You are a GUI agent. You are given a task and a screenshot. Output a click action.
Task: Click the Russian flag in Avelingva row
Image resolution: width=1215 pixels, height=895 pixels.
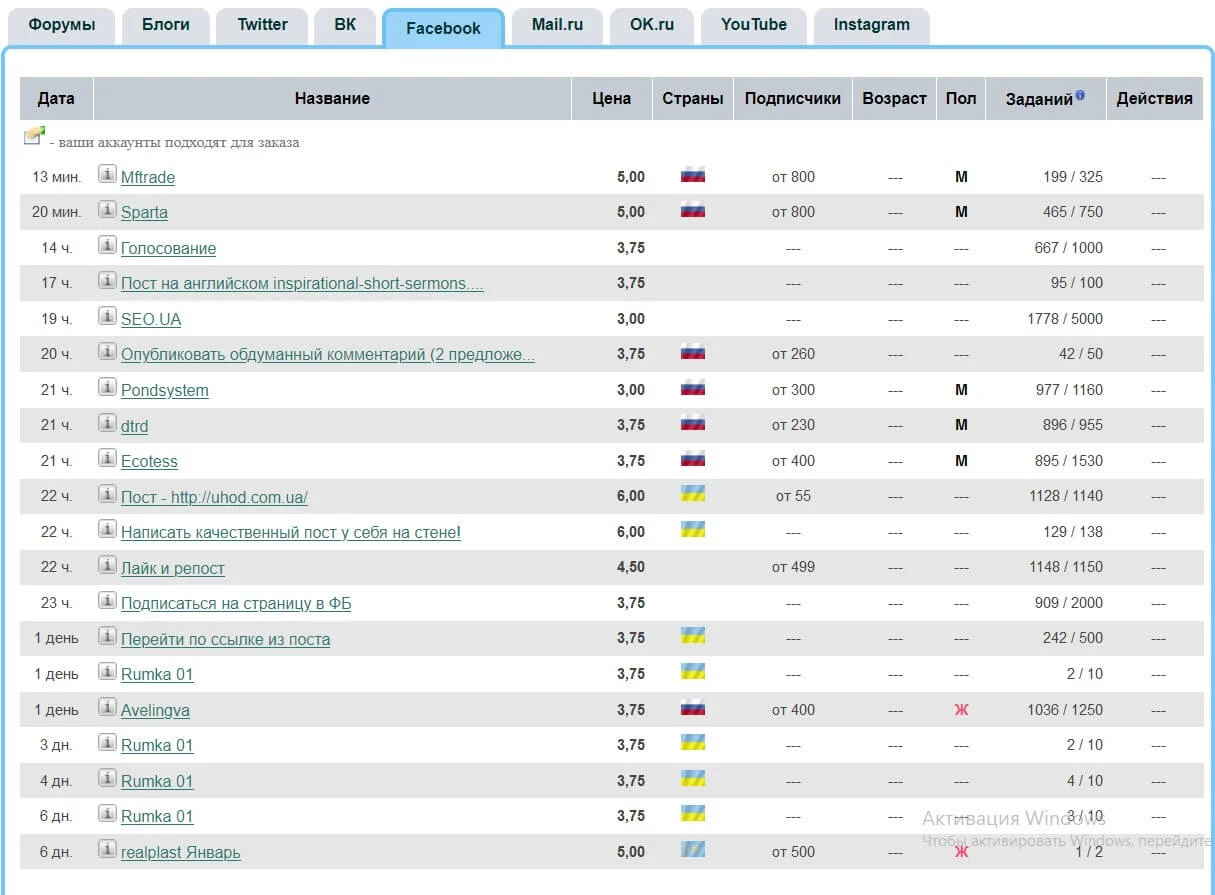tap(693, 708)
